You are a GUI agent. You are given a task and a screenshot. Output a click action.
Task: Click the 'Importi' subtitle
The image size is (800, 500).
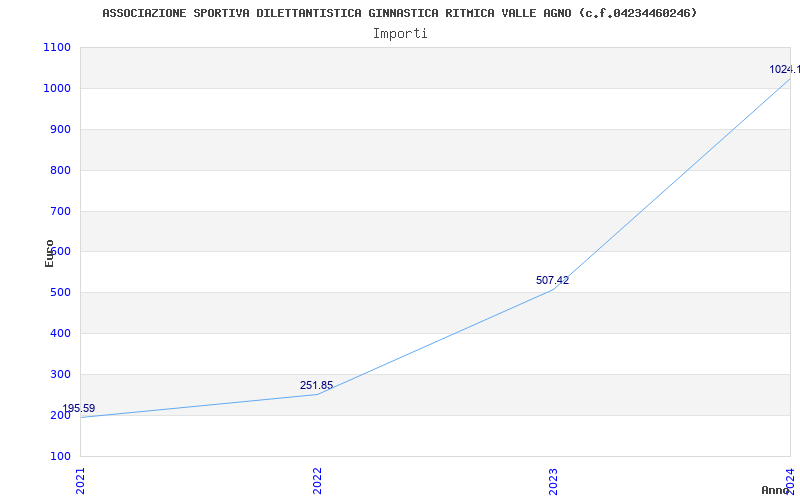[x=400, y=34]
